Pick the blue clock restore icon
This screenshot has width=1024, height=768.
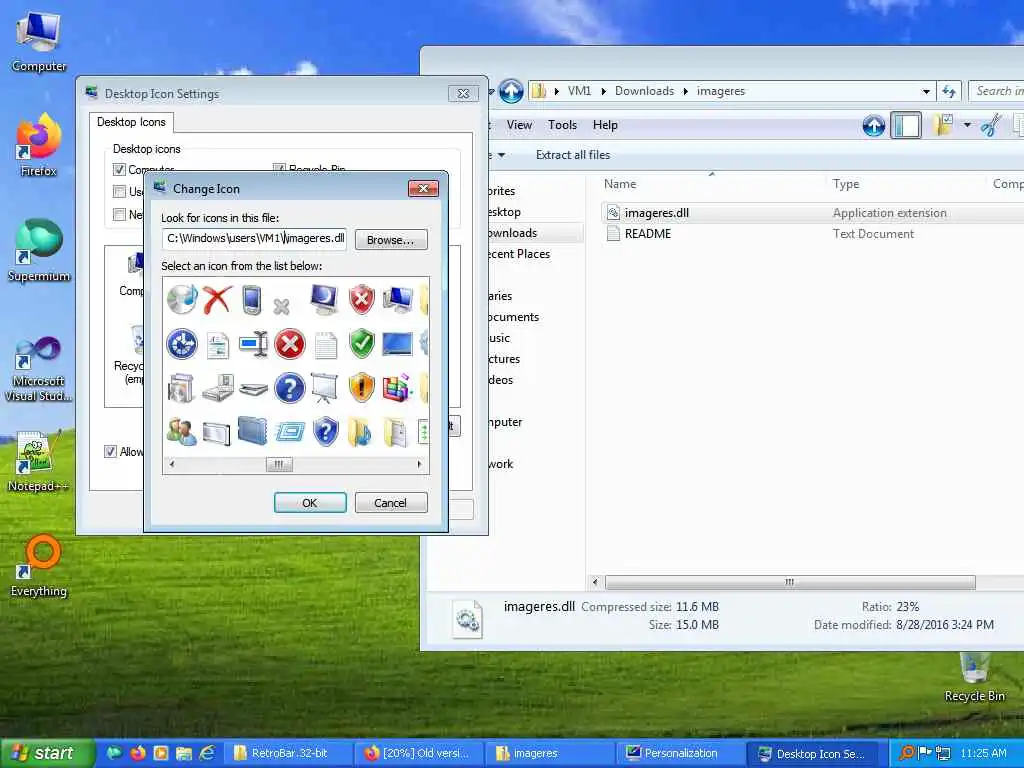coord(182,344)
